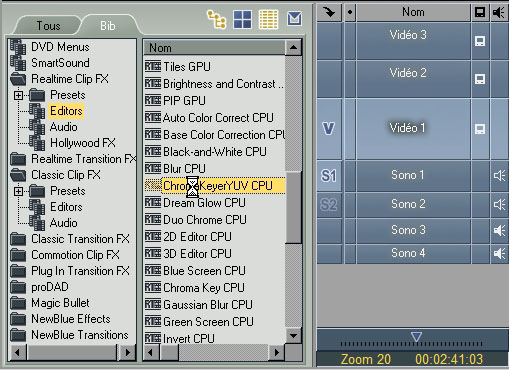Select the Gaussian Blur CPU effect
The width and height of the screenshot is (509, 370).
point(208,305)
